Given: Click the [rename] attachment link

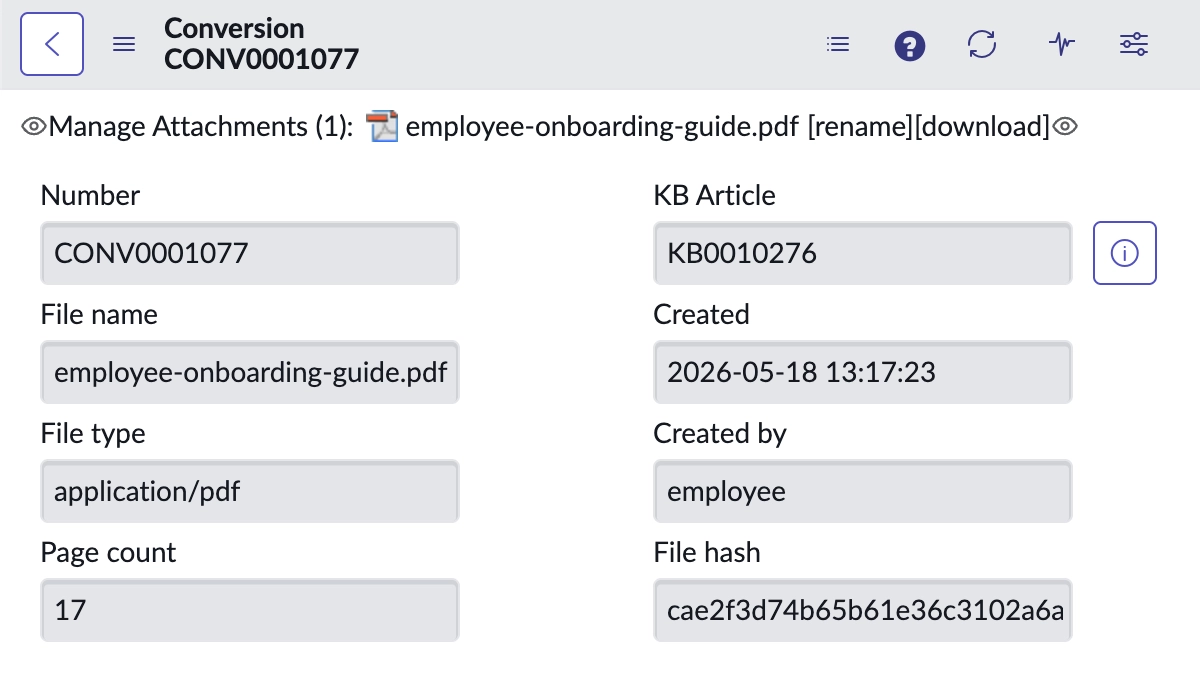Looking at the screenshot, I should click(860, 127).
